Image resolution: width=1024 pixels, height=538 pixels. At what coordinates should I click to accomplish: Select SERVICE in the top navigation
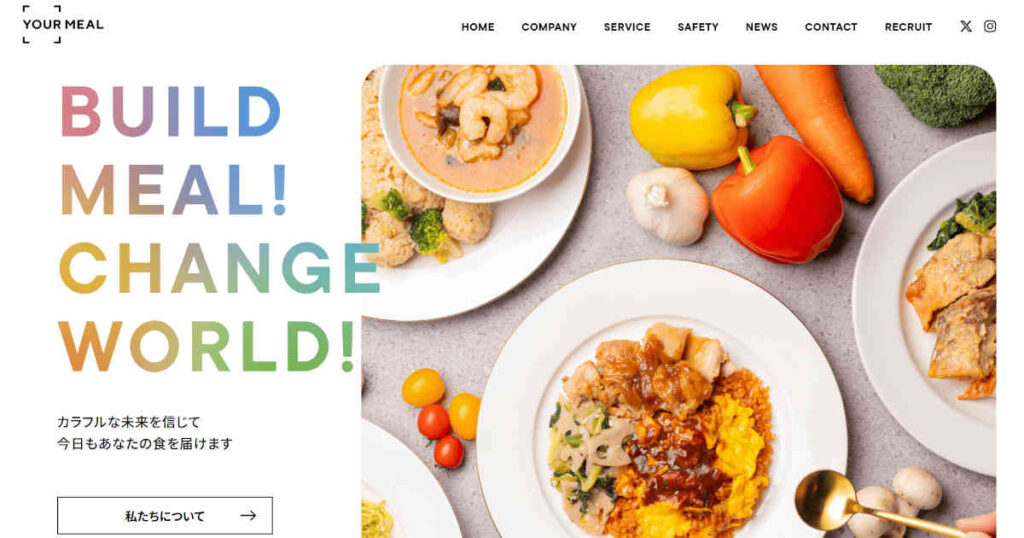627,27
